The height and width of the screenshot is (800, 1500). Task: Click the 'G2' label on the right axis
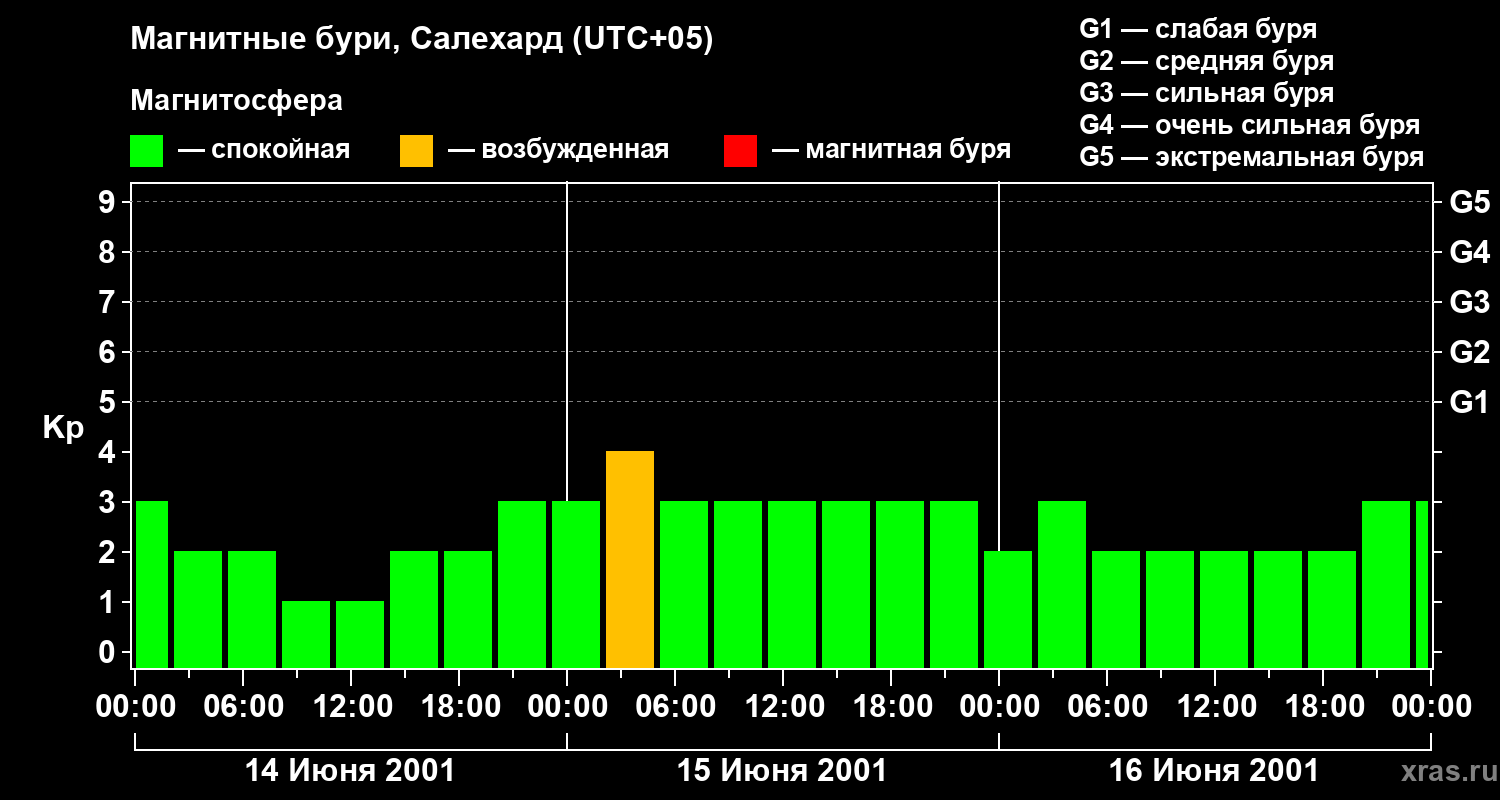(1469, 352)
